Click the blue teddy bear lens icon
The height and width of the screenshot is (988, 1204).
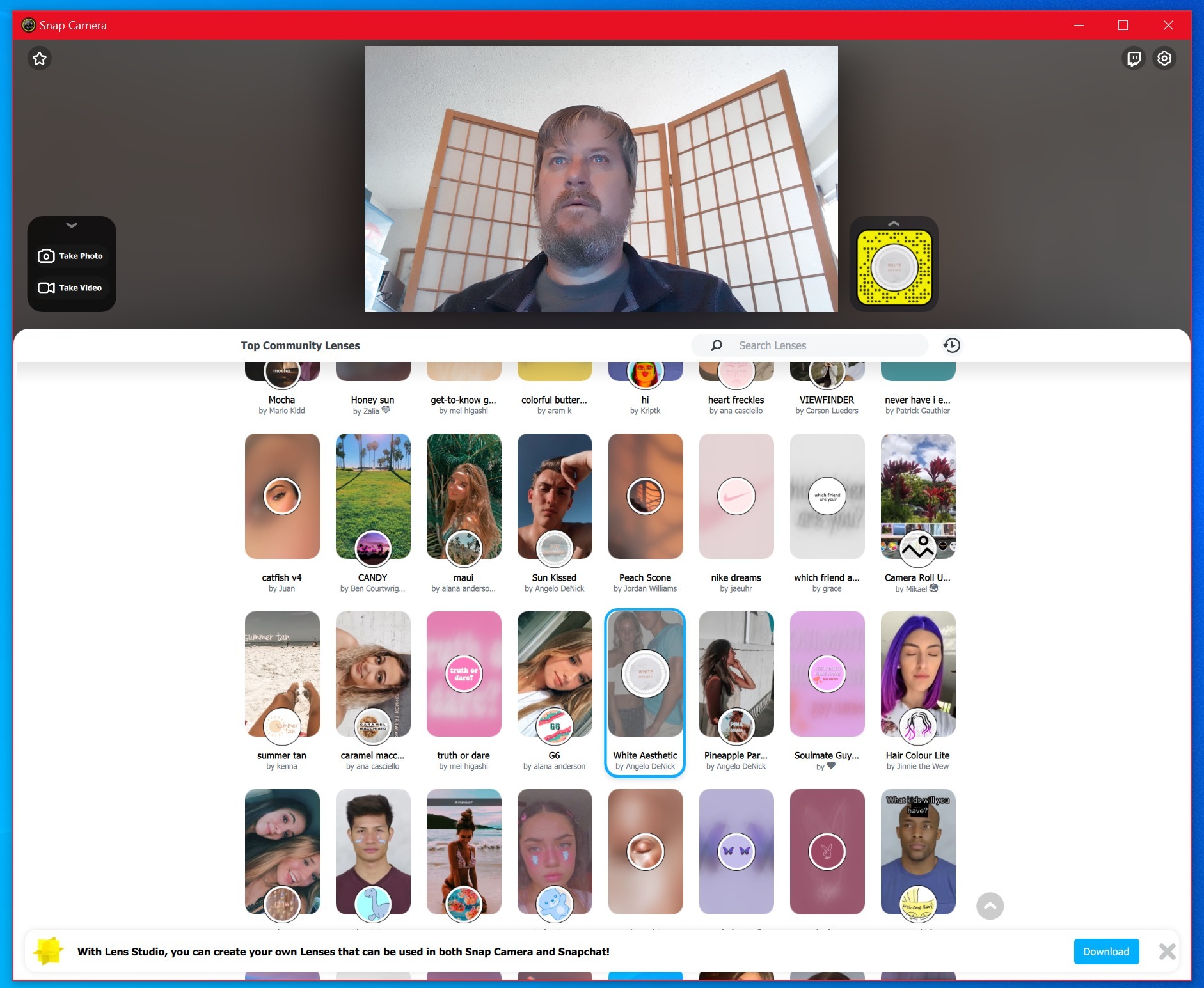tap(555, 904)
